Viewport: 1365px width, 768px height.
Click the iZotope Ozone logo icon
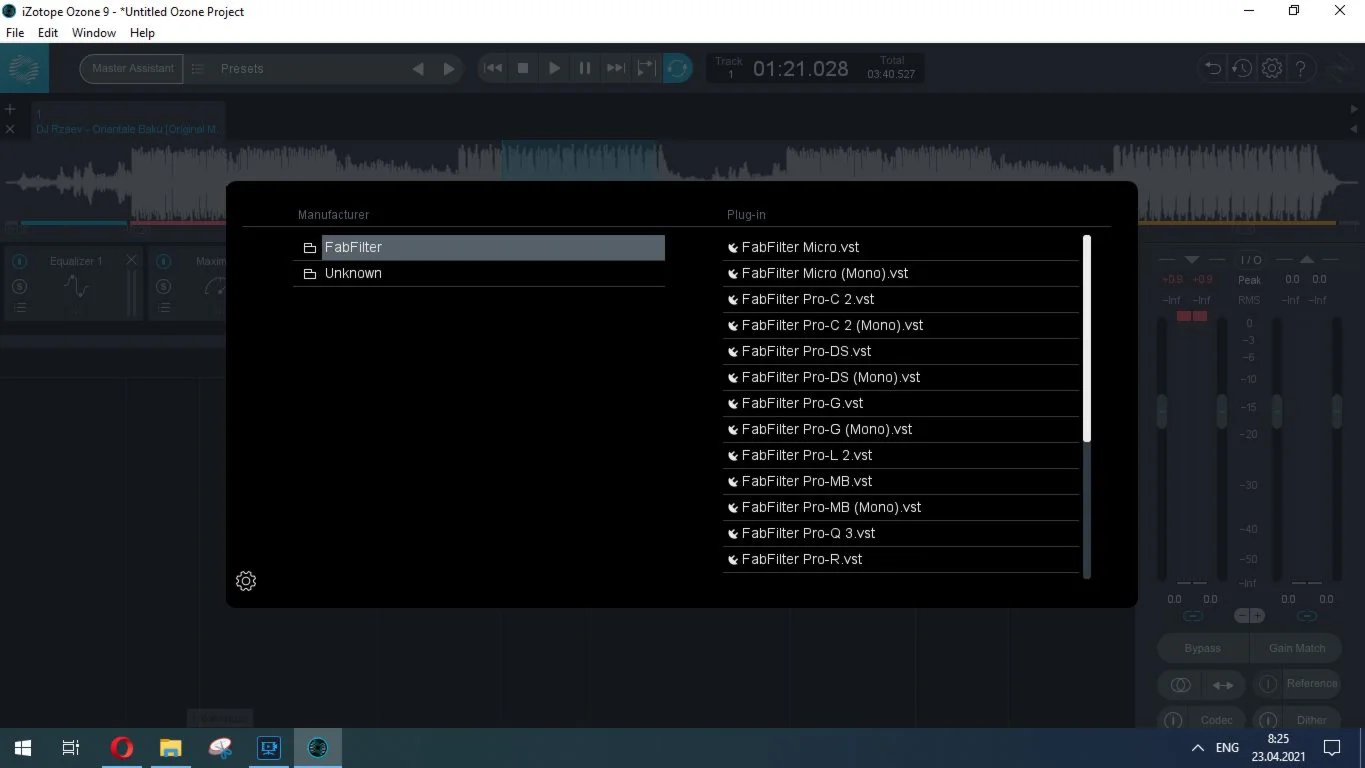pos(24,69)
